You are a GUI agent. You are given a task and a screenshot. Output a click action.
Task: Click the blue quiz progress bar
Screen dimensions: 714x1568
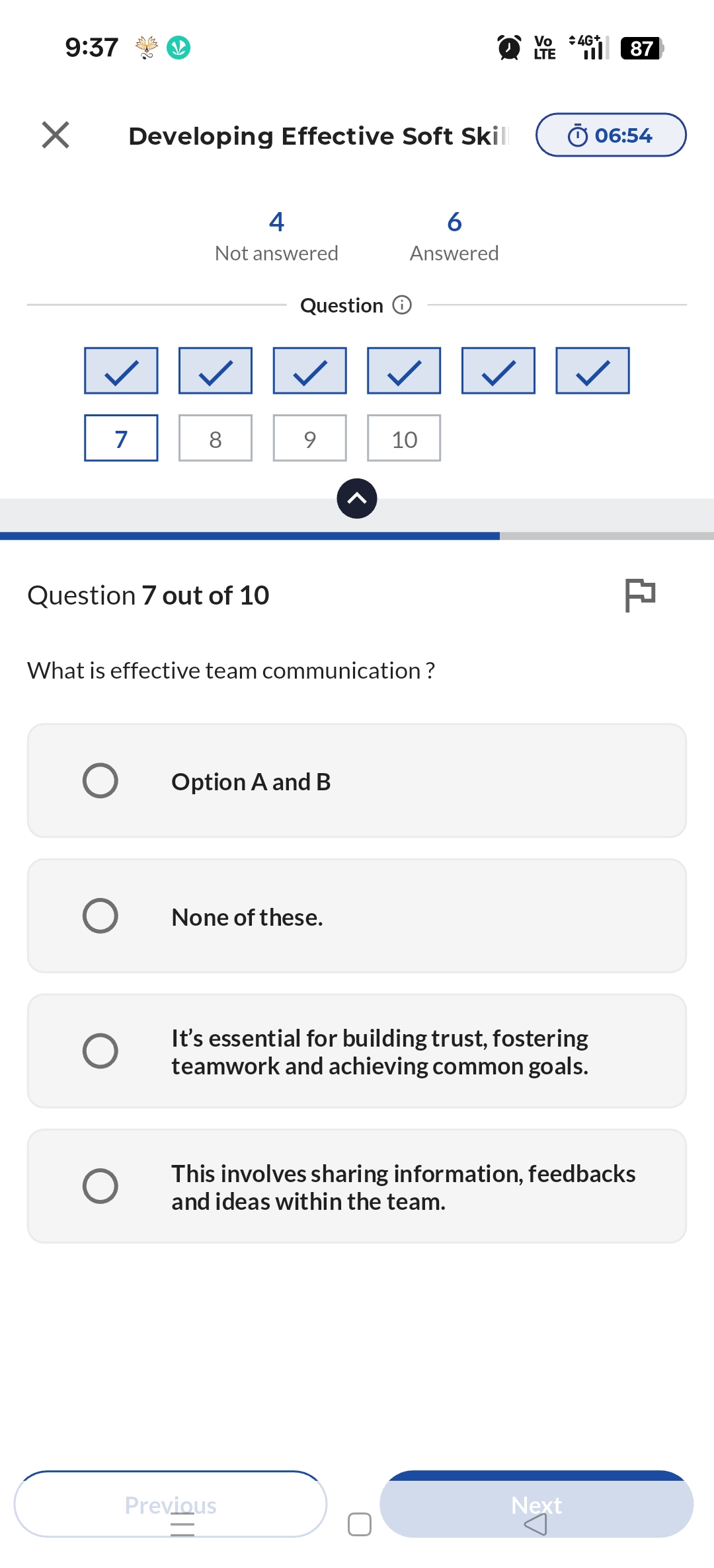pyautogui.click(x=250, y=536)
